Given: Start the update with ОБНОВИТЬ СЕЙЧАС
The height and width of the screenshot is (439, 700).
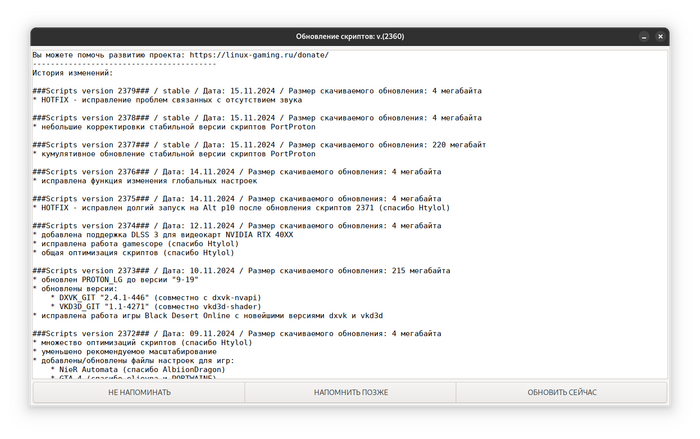Looking at the screenshot, I should [562, 392].
